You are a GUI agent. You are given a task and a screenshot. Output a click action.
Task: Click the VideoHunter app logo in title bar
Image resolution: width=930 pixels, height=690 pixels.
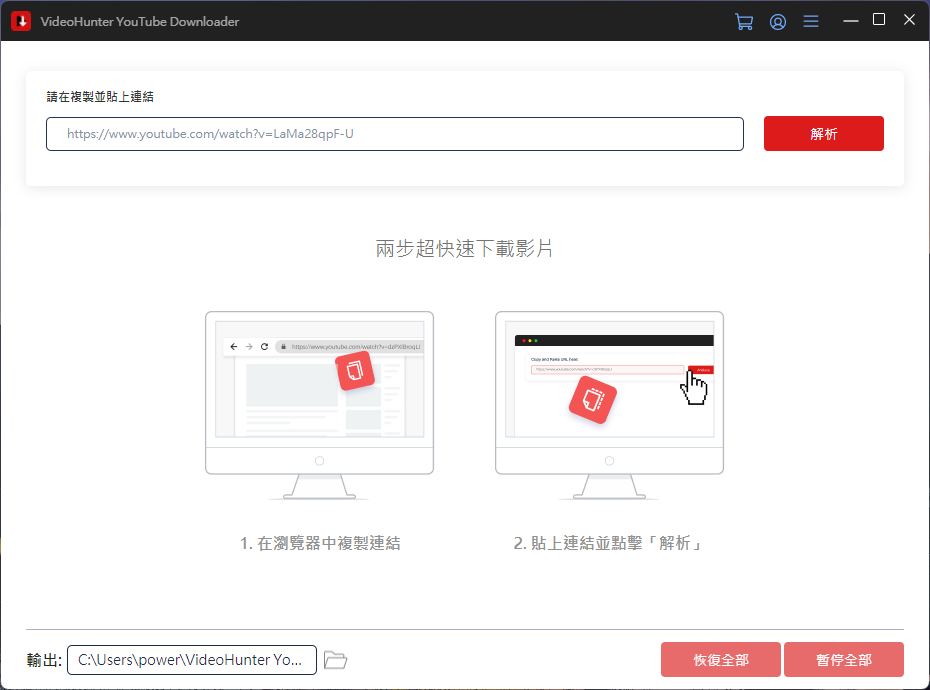click(x=20, y=21)
